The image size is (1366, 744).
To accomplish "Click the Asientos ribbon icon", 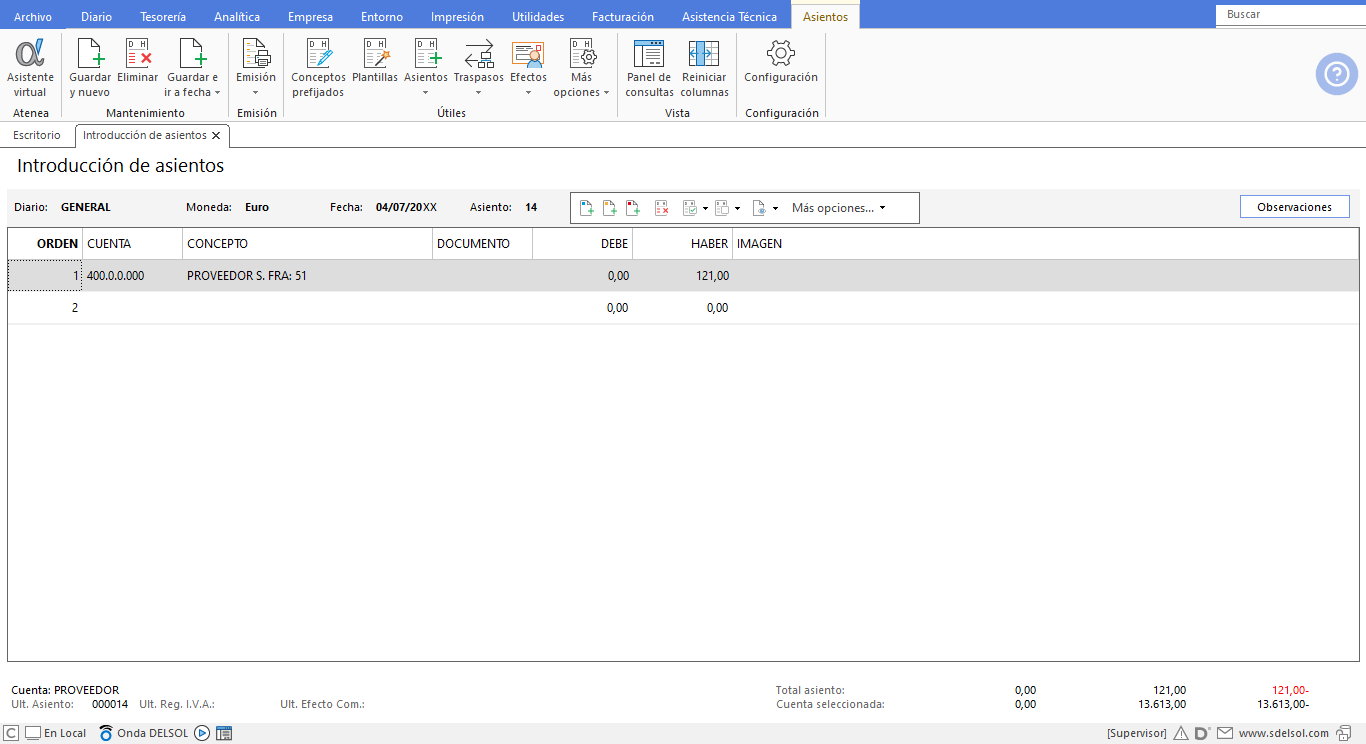I will pos(426,53).
